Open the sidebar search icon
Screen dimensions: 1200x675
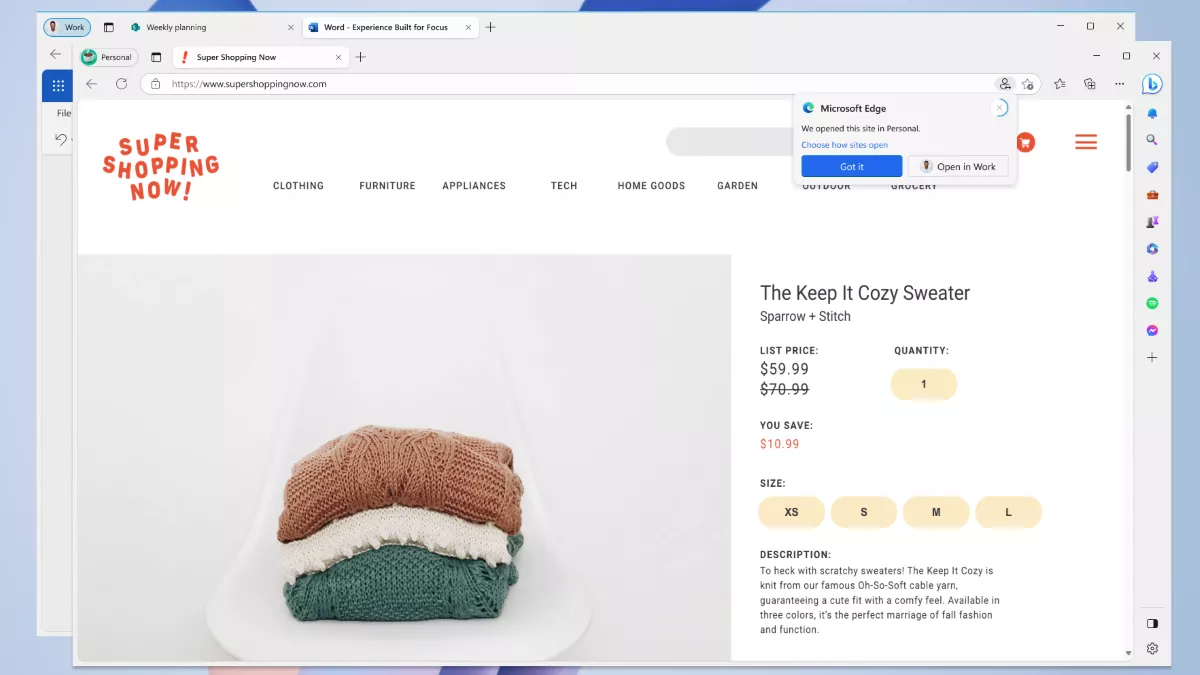click(1152, 140)
